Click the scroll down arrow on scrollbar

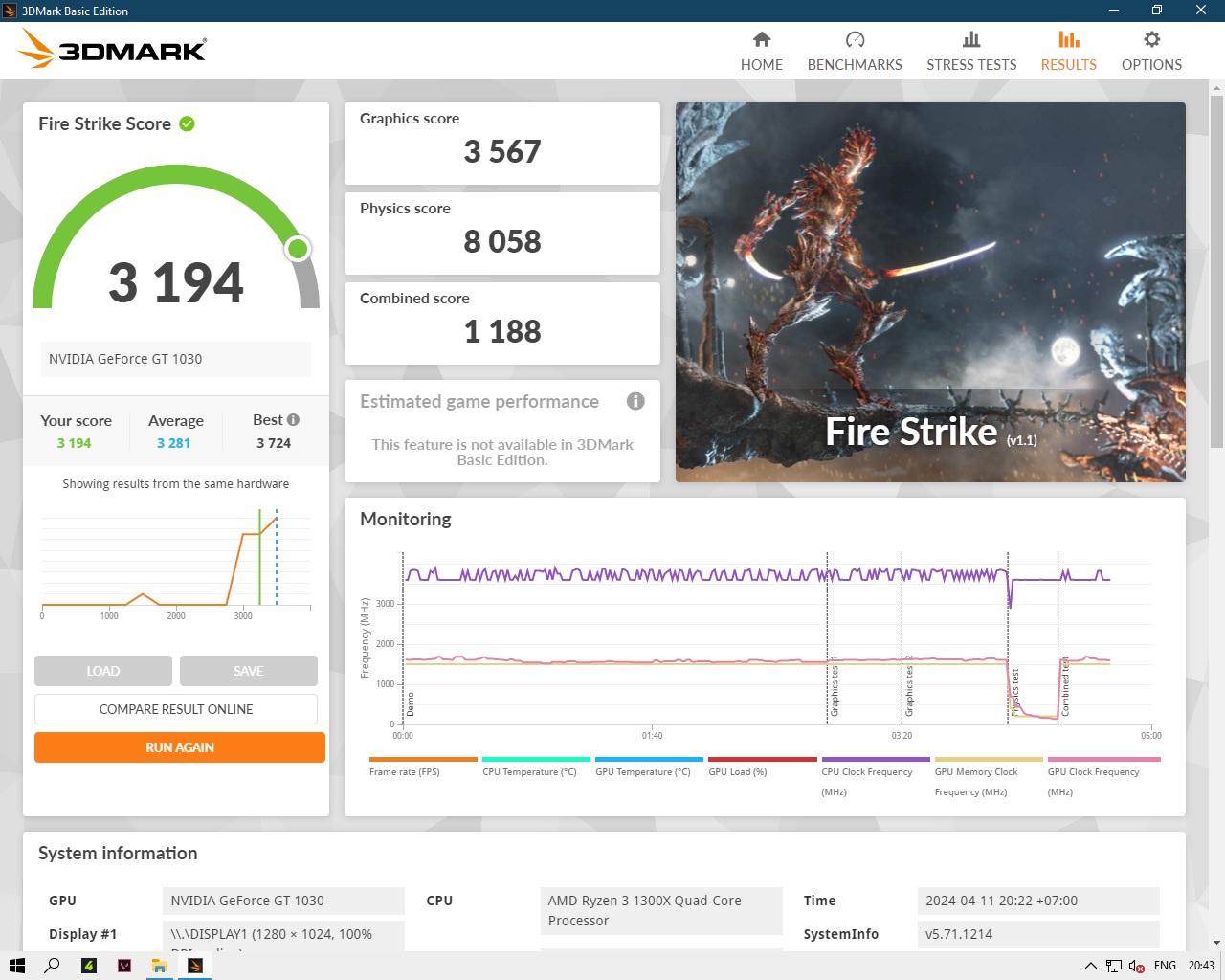pos(1216,943)
